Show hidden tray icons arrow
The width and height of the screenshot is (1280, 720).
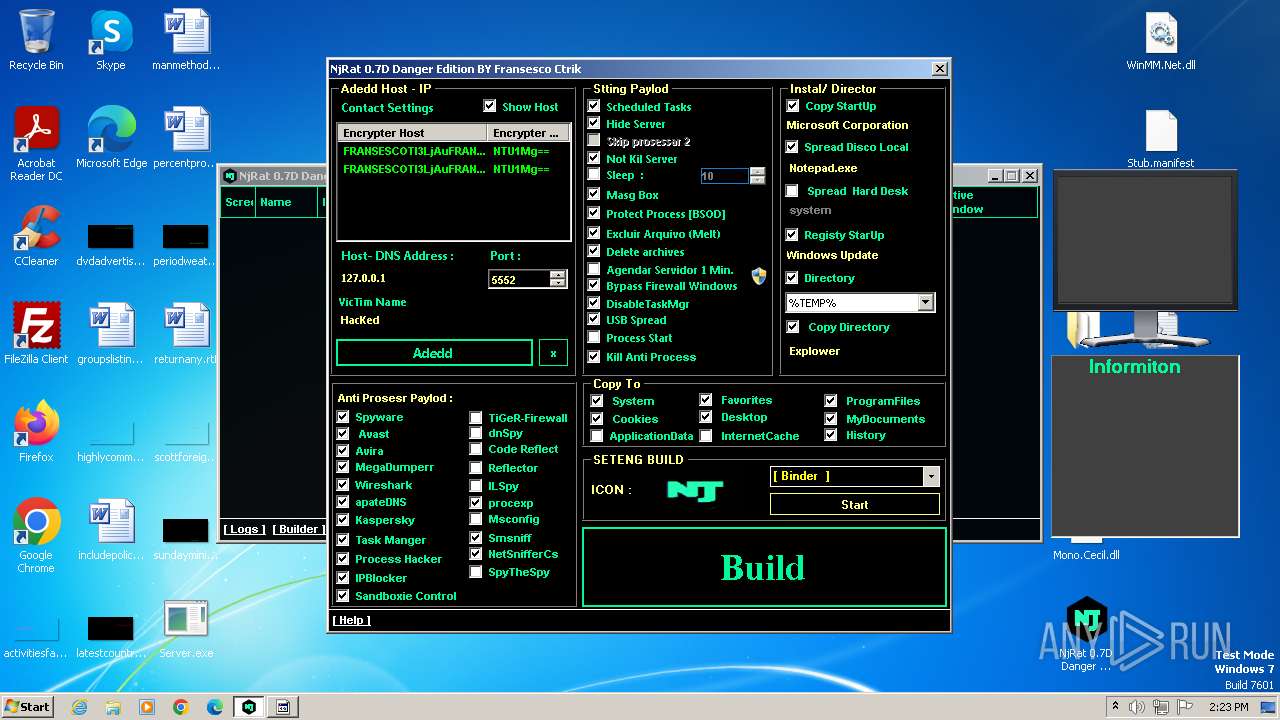[1115, 707]
